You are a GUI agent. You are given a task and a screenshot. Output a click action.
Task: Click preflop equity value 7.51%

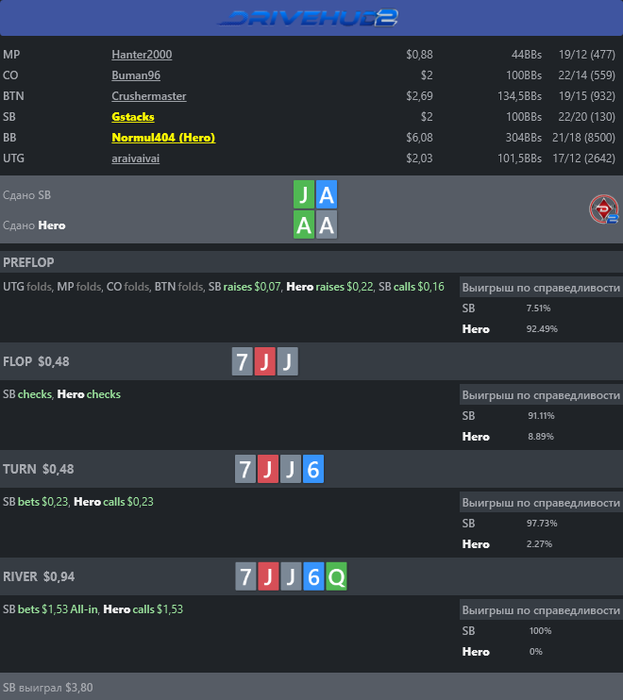point(538,308)
